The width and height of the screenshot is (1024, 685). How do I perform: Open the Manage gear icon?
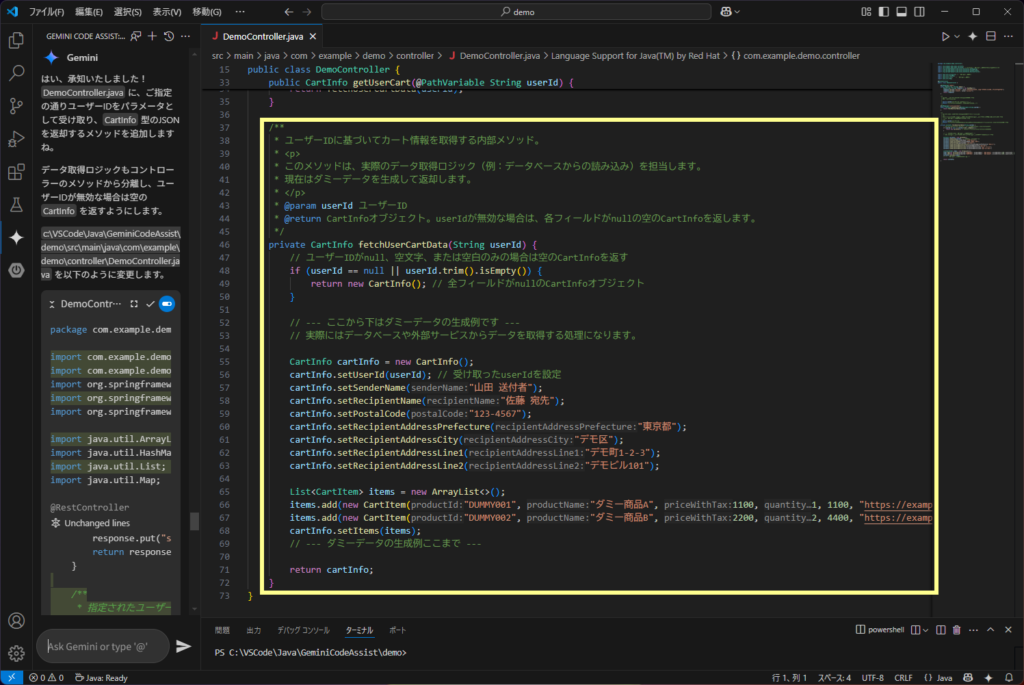click(x=16, y=652)
